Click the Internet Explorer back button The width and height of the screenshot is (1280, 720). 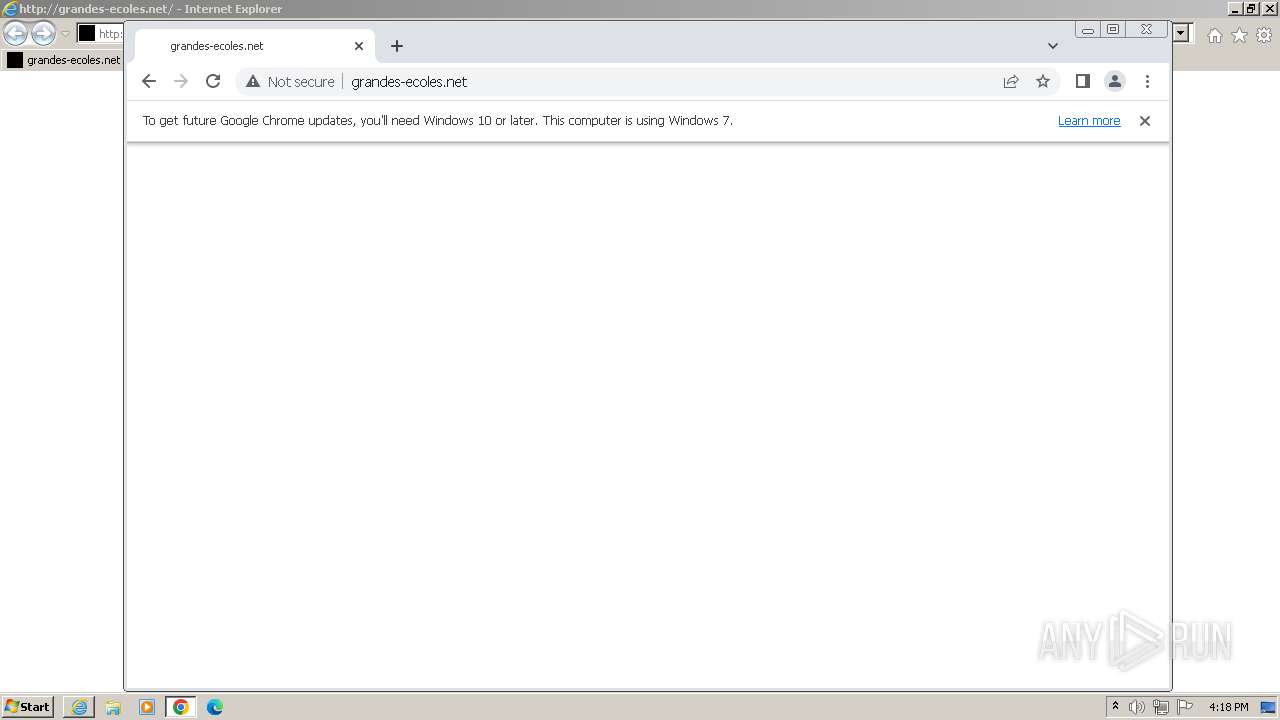click(15, 34)
